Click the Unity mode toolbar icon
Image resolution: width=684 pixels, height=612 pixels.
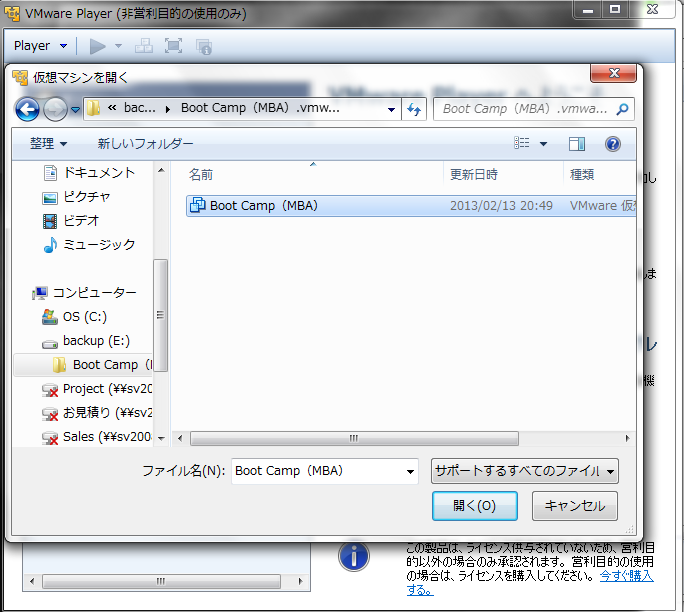pyautogui.click(x=204, y=47)
